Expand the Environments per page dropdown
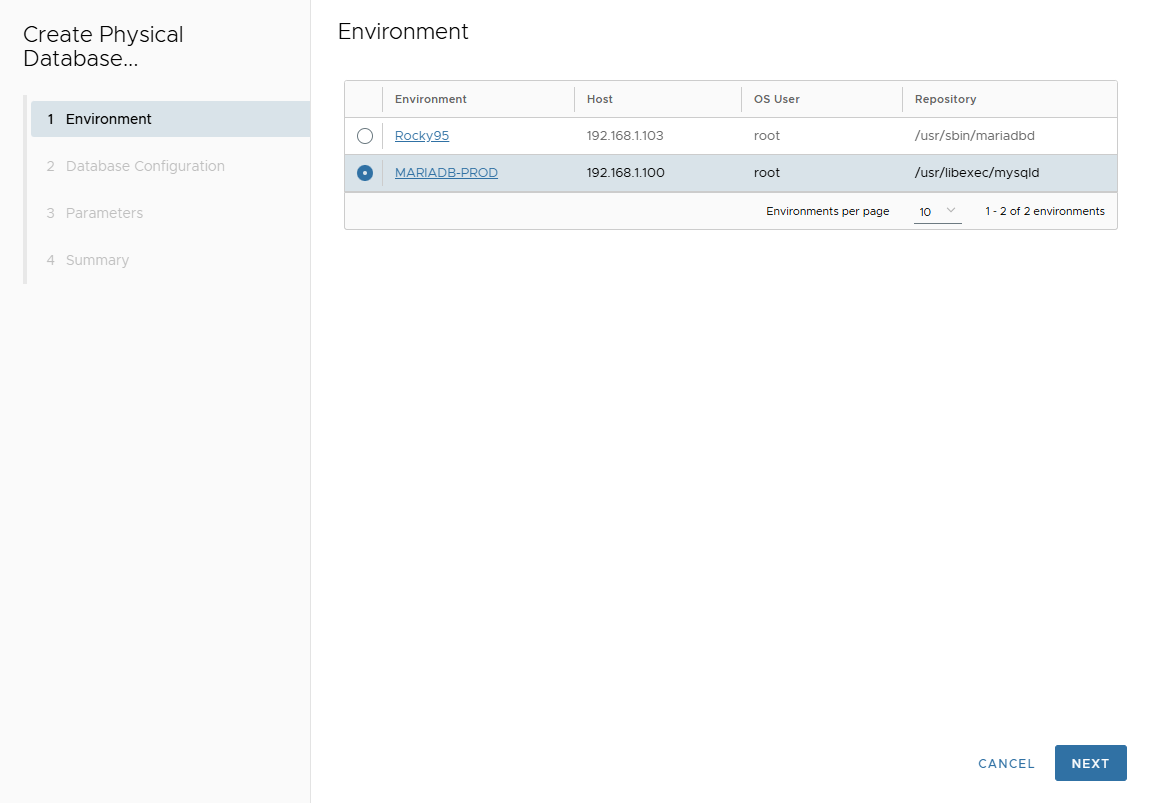 937,211
